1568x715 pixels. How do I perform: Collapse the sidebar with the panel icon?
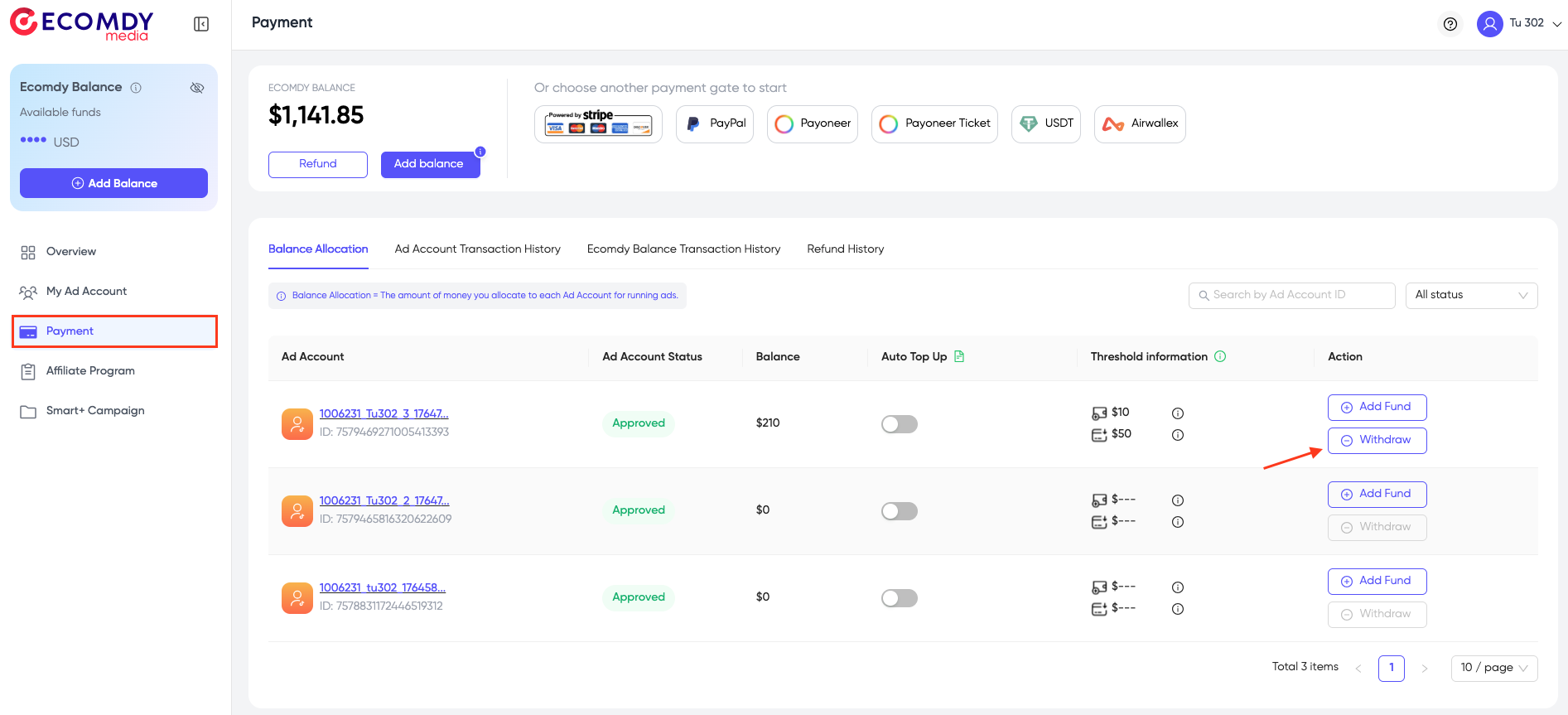click(x=201, y=24)
